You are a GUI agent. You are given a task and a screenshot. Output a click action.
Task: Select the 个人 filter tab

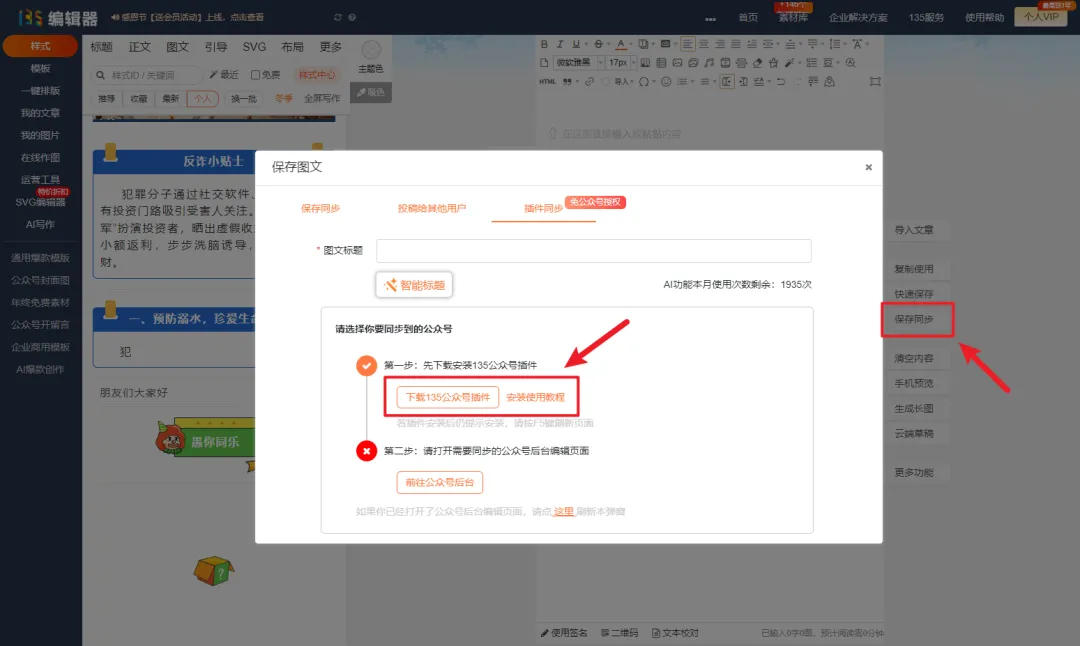(202, 98)
